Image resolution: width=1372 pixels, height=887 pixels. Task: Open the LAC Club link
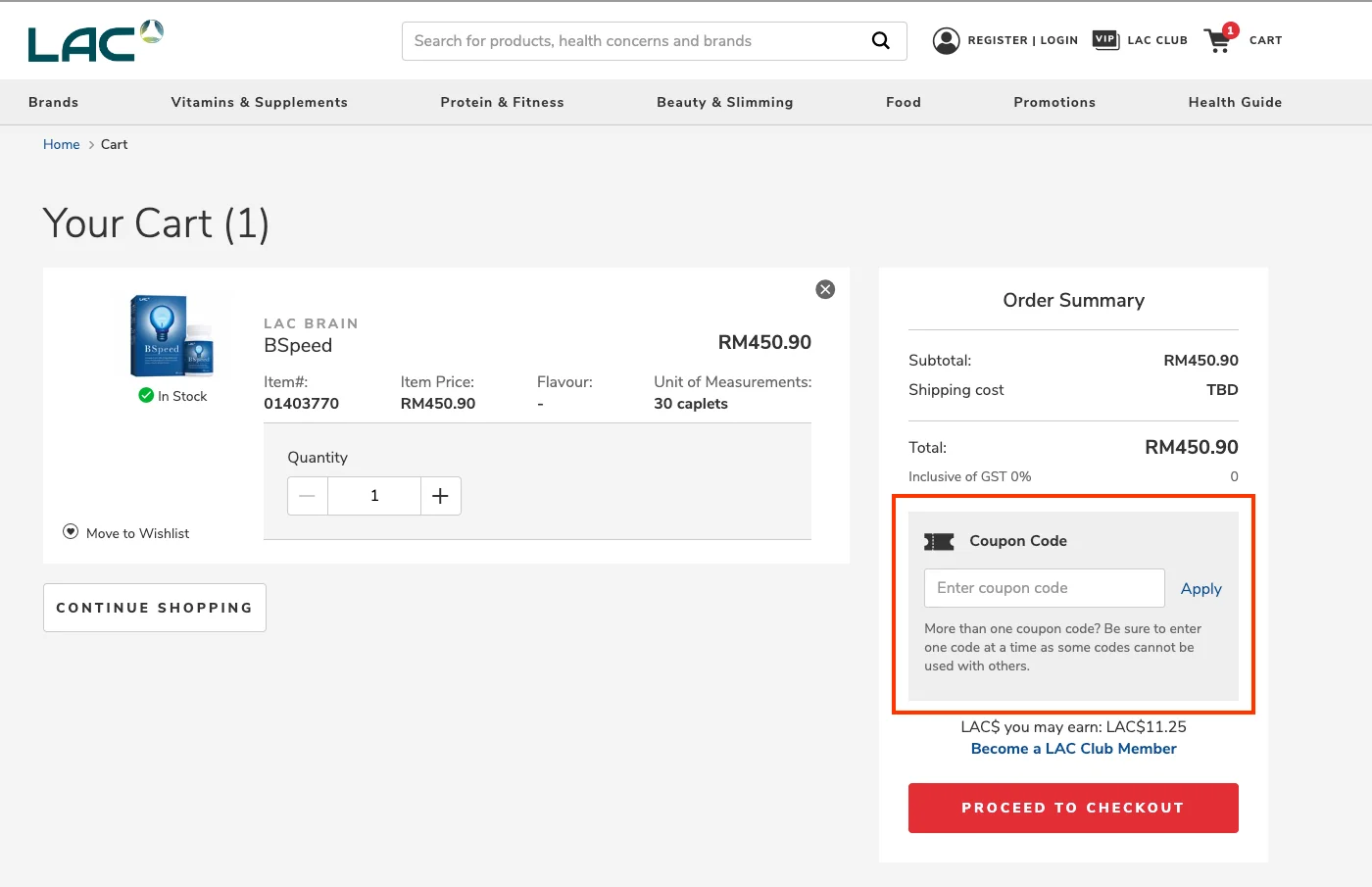[x=1157, y=40]
